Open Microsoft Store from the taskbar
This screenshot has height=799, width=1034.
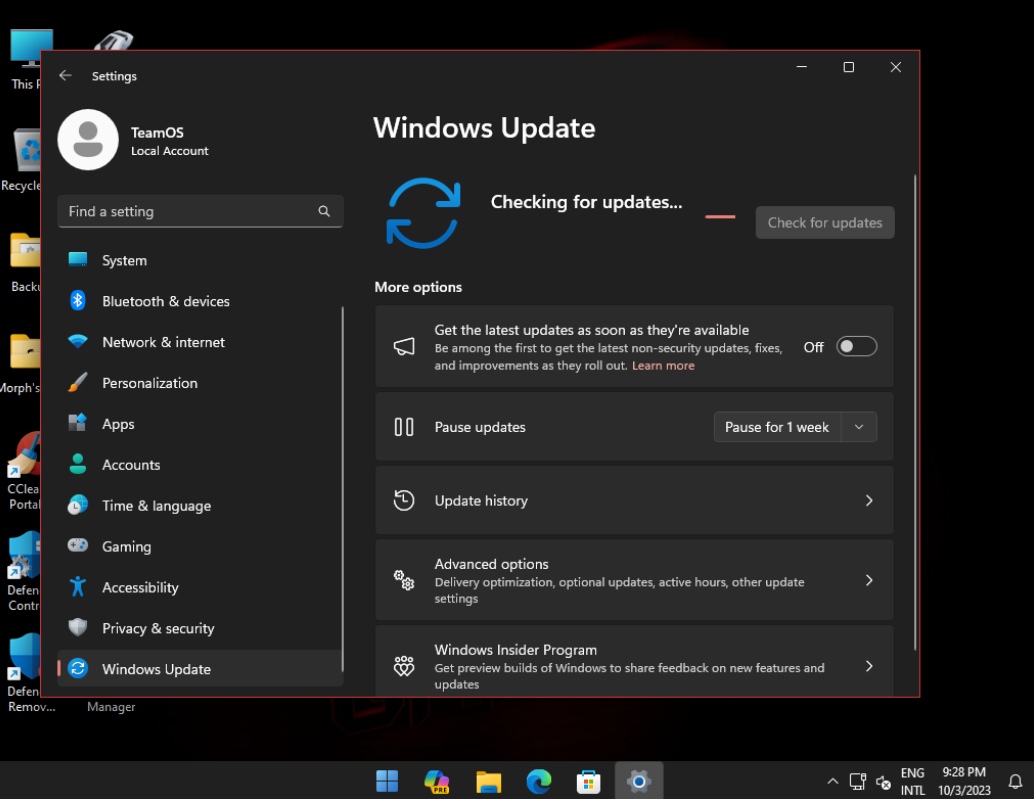click(588, 782)
